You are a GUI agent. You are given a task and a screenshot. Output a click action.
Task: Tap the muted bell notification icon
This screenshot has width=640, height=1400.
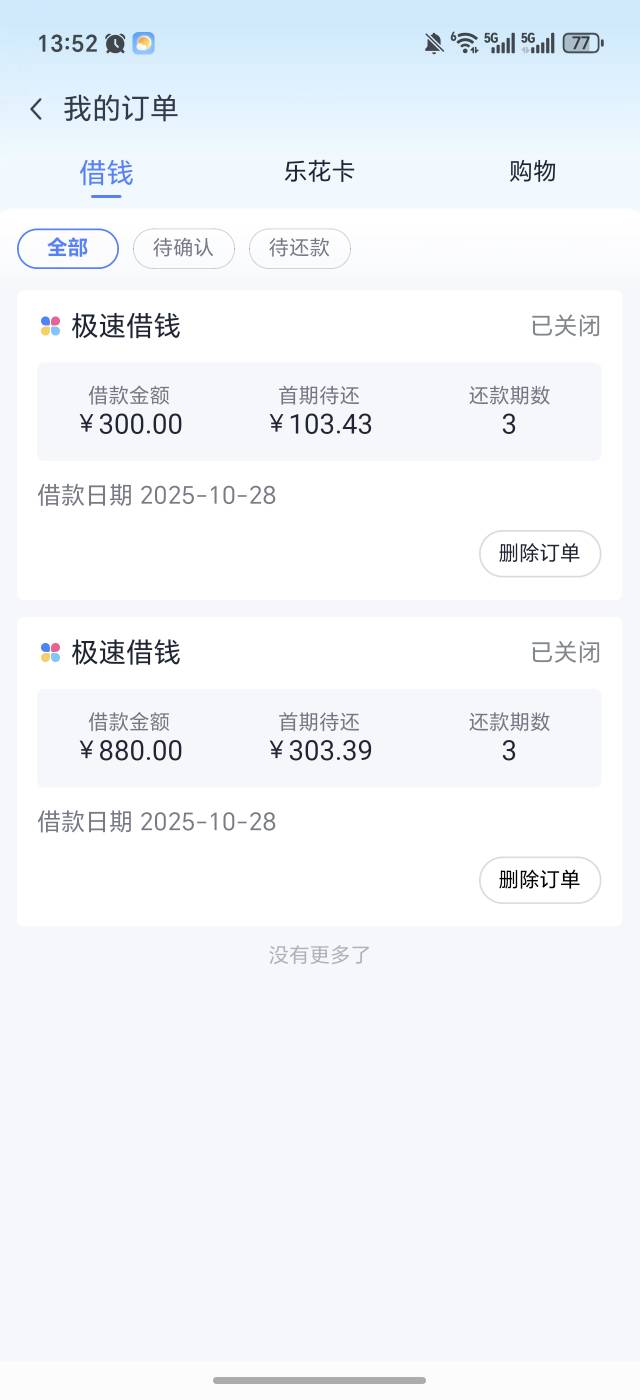pyautogui.click(x=434, y=43)
